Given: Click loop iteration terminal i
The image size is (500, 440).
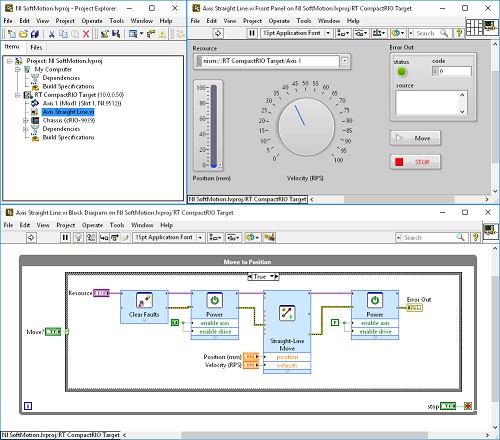Looking at the screenshot, I should point(28,406).
